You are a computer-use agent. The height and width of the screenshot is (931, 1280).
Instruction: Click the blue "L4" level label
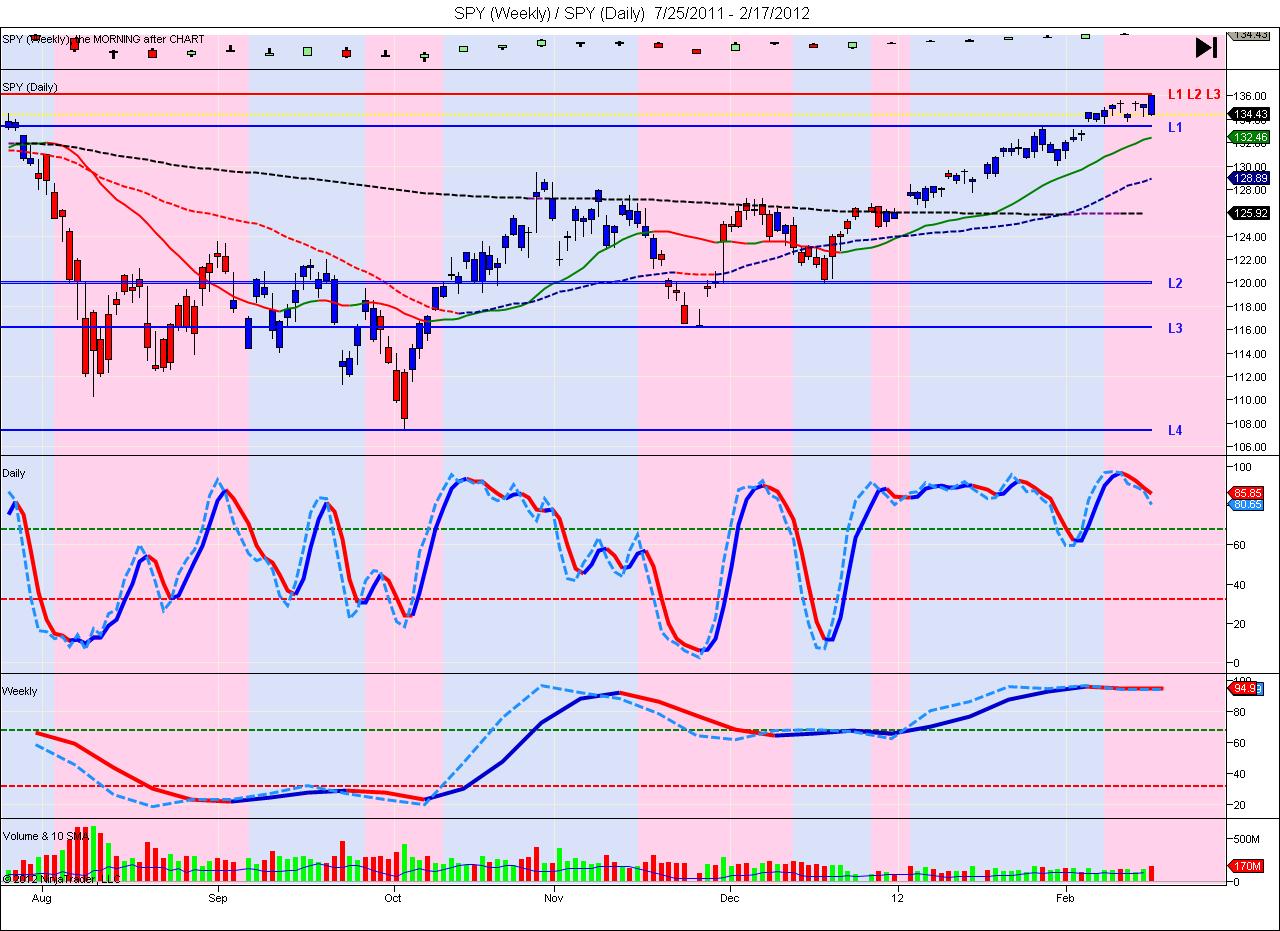1175,430
